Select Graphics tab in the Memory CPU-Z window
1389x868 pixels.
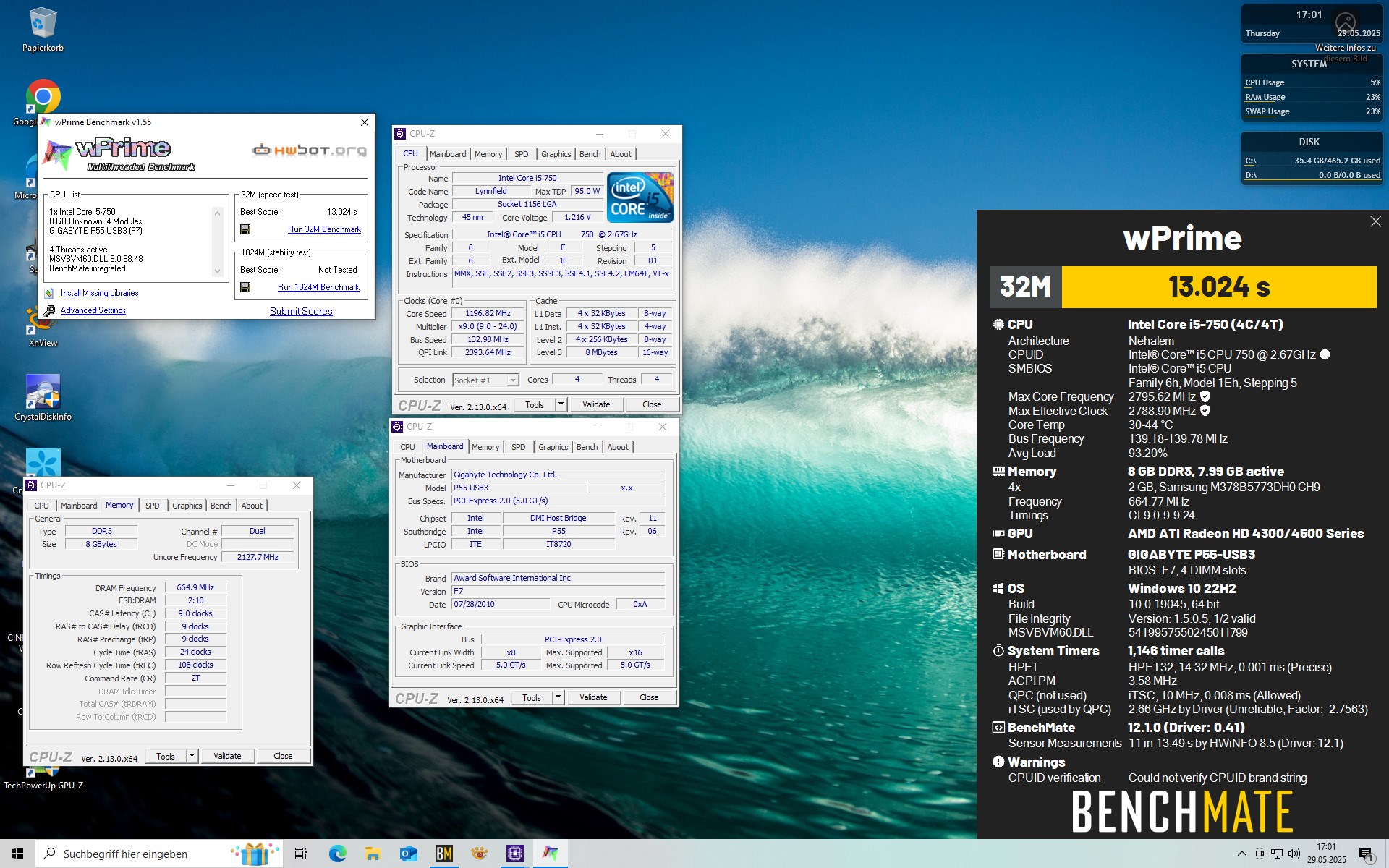point(187,506)
